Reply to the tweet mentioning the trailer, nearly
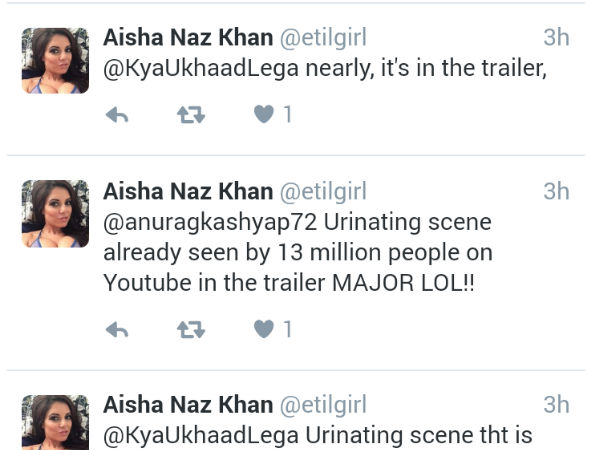This screenshot has height=450, width=600. click(x=117, y=116)
